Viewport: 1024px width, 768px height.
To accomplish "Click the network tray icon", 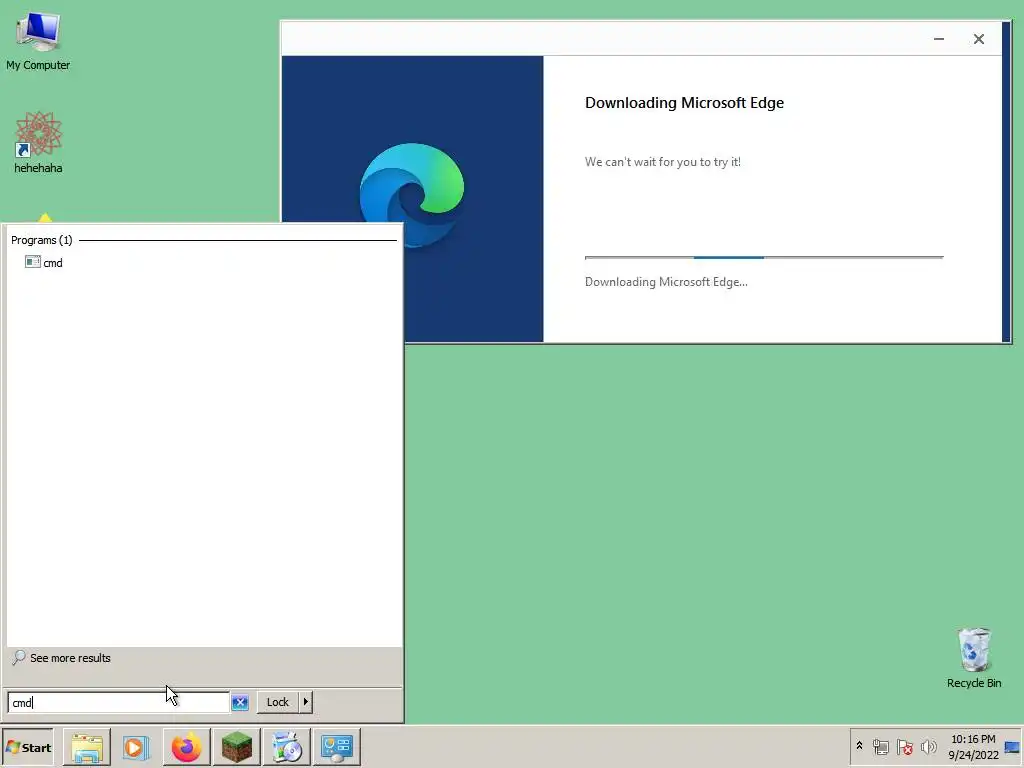I will coord(880,746).
